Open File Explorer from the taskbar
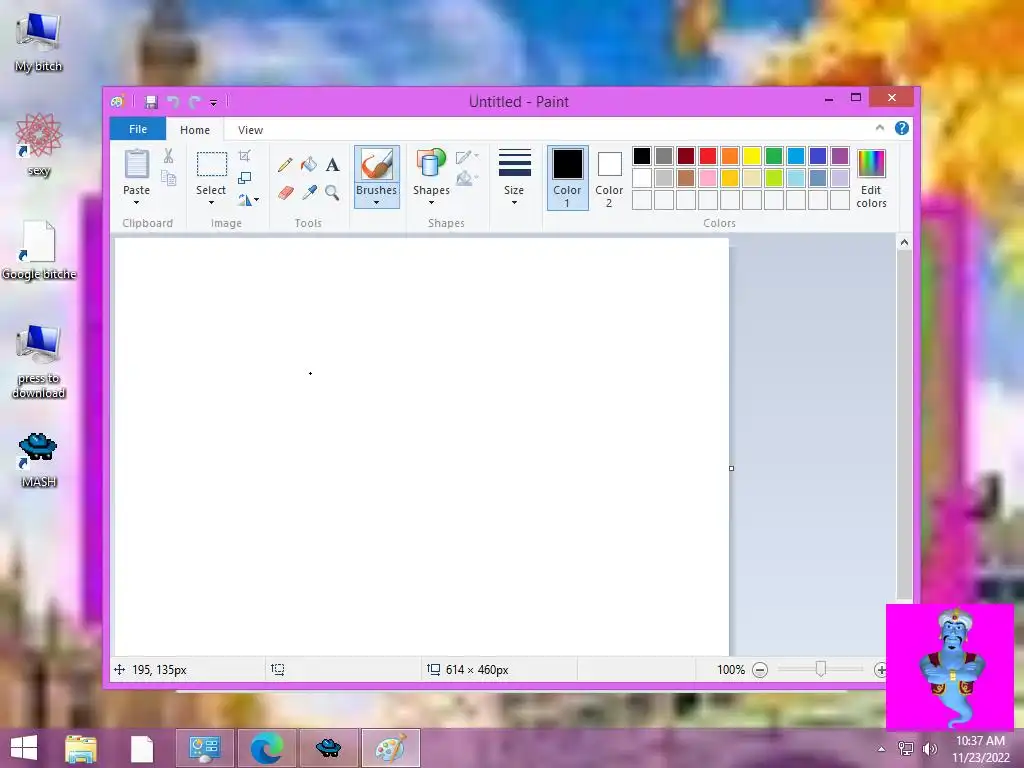The image size is (1024, 768). [81, 748]
